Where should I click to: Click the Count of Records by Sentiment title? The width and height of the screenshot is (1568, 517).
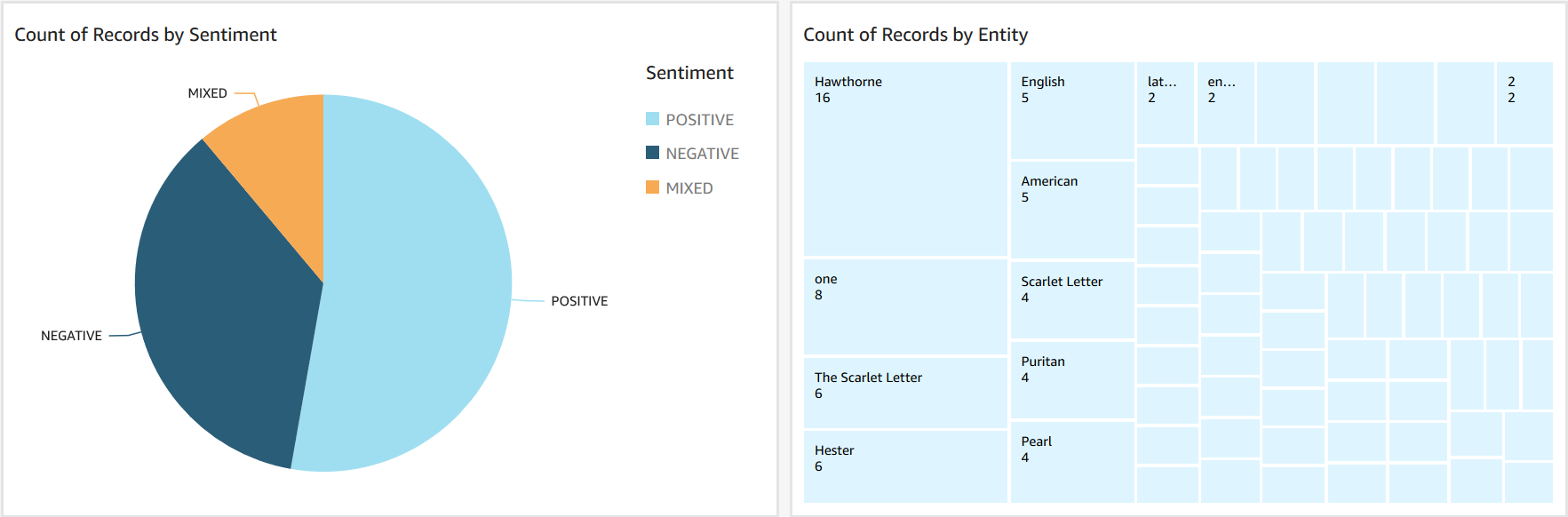[146, 35]
